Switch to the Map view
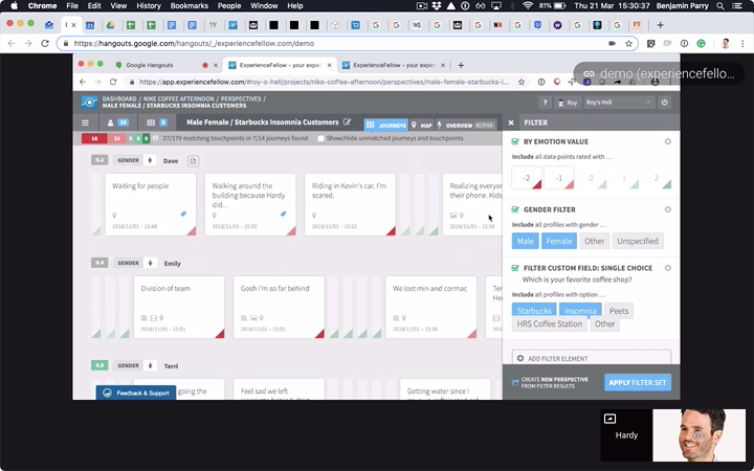Image resolution: width=754 pixels, height=471 pixels. 422,125
